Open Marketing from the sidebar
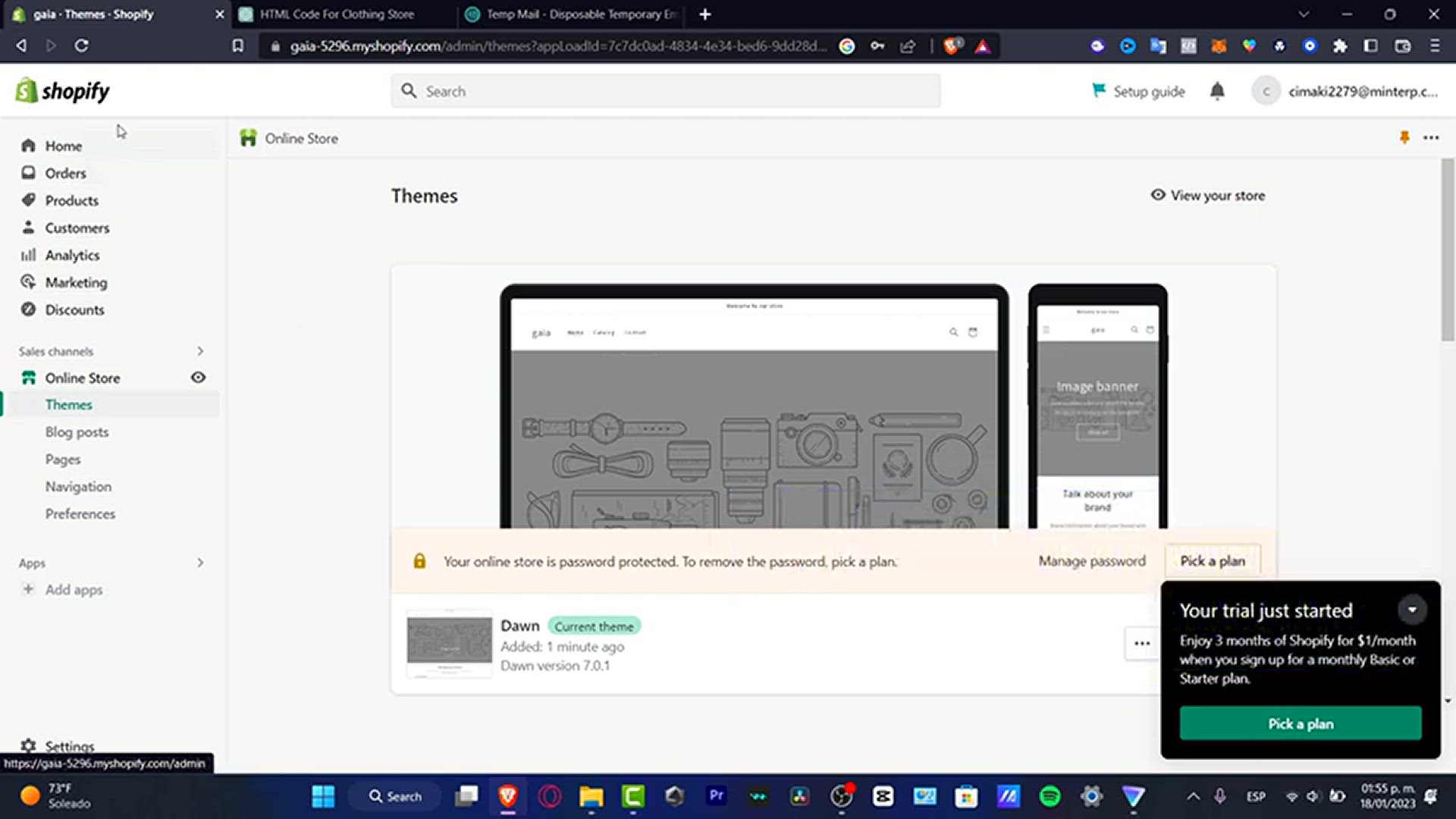1456x819 pixels. [x=76, y=282]
